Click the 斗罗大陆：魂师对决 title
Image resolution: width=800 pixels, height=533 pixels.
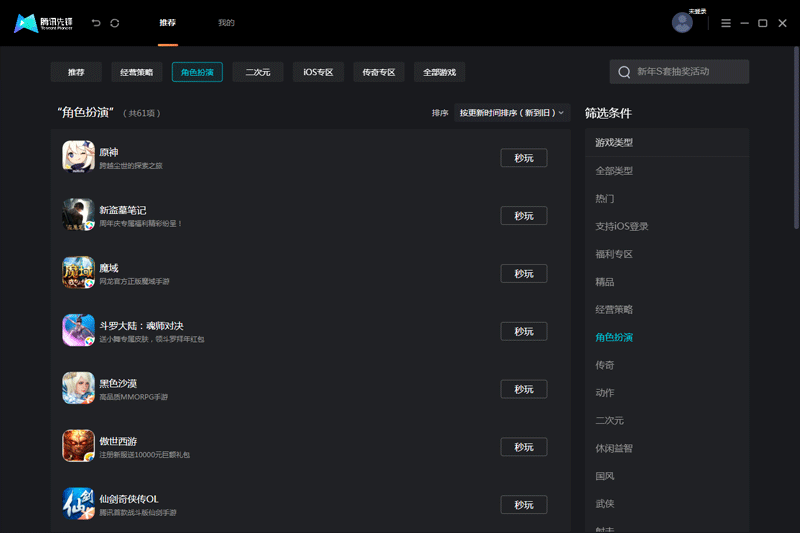pyautogui.click(x=141, y=325)
